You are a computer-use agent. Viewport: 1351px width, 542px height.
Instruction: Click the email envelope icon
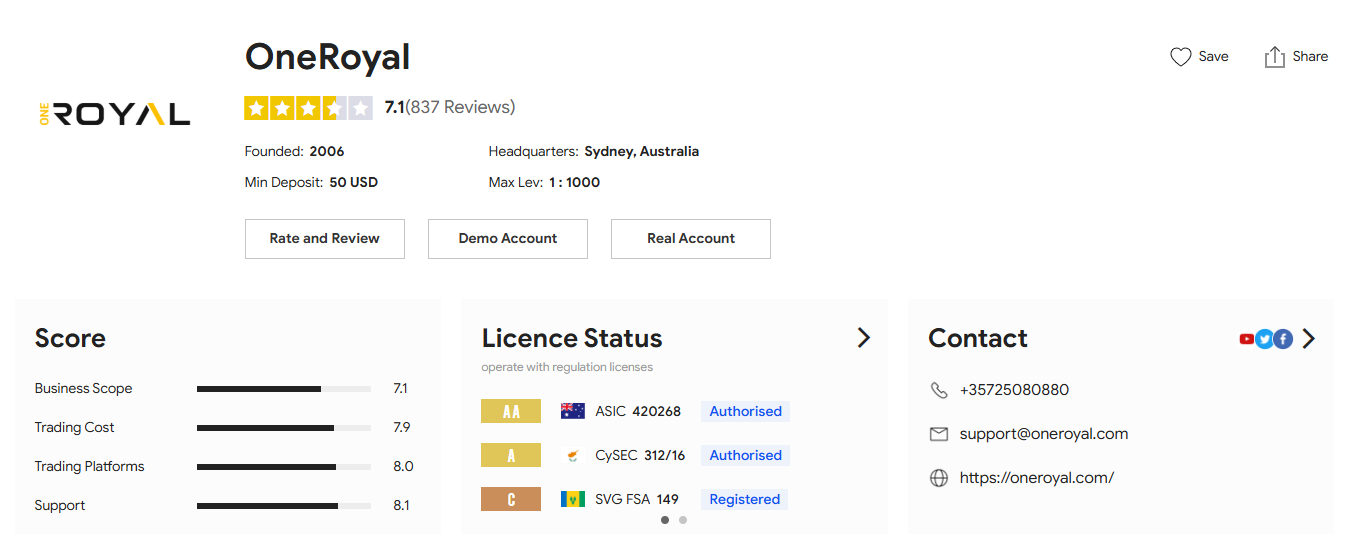click(938, 434)
